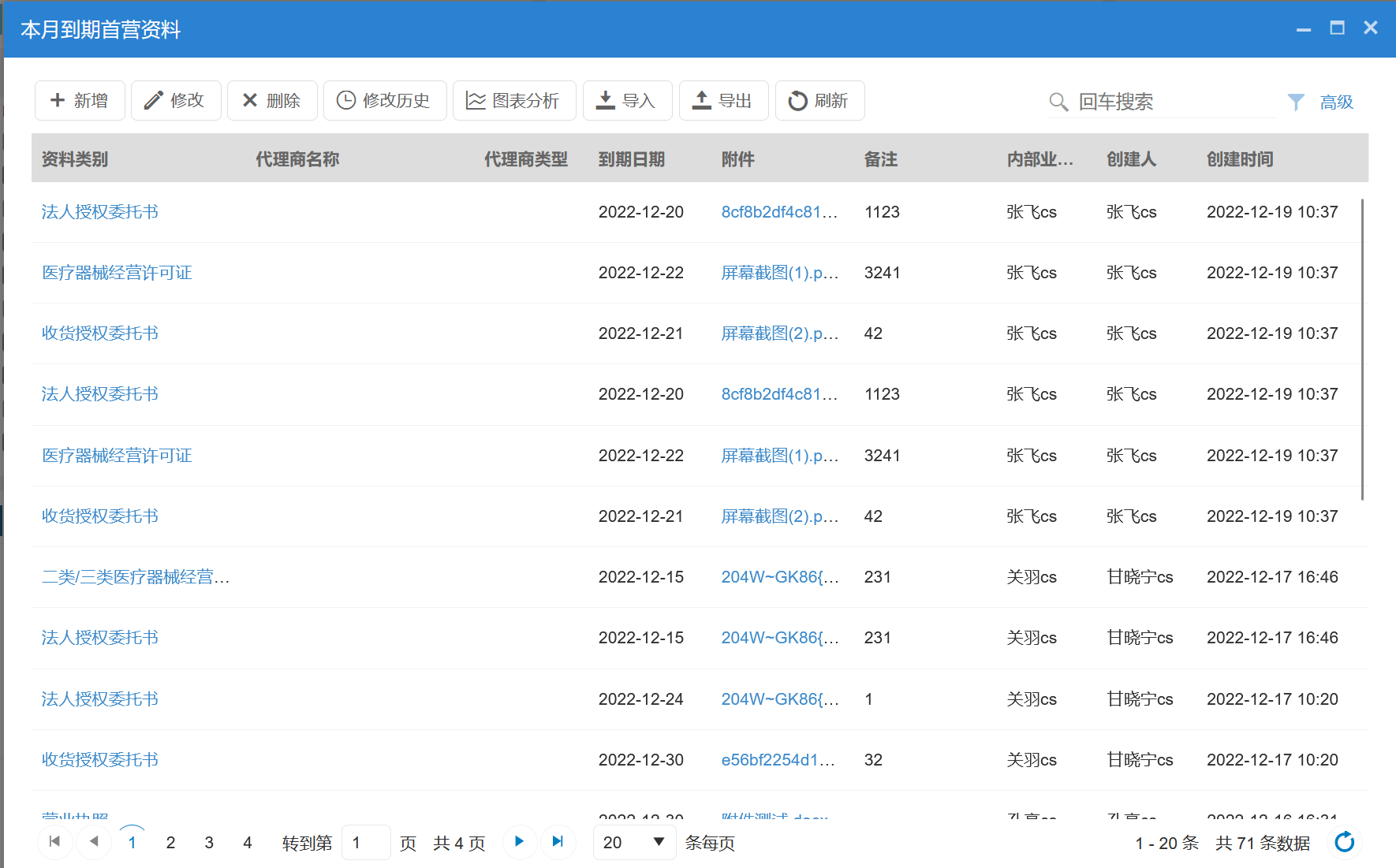Jump to last page arrow
Viewport: 1396px width, 868px height.
coord(558,842)
